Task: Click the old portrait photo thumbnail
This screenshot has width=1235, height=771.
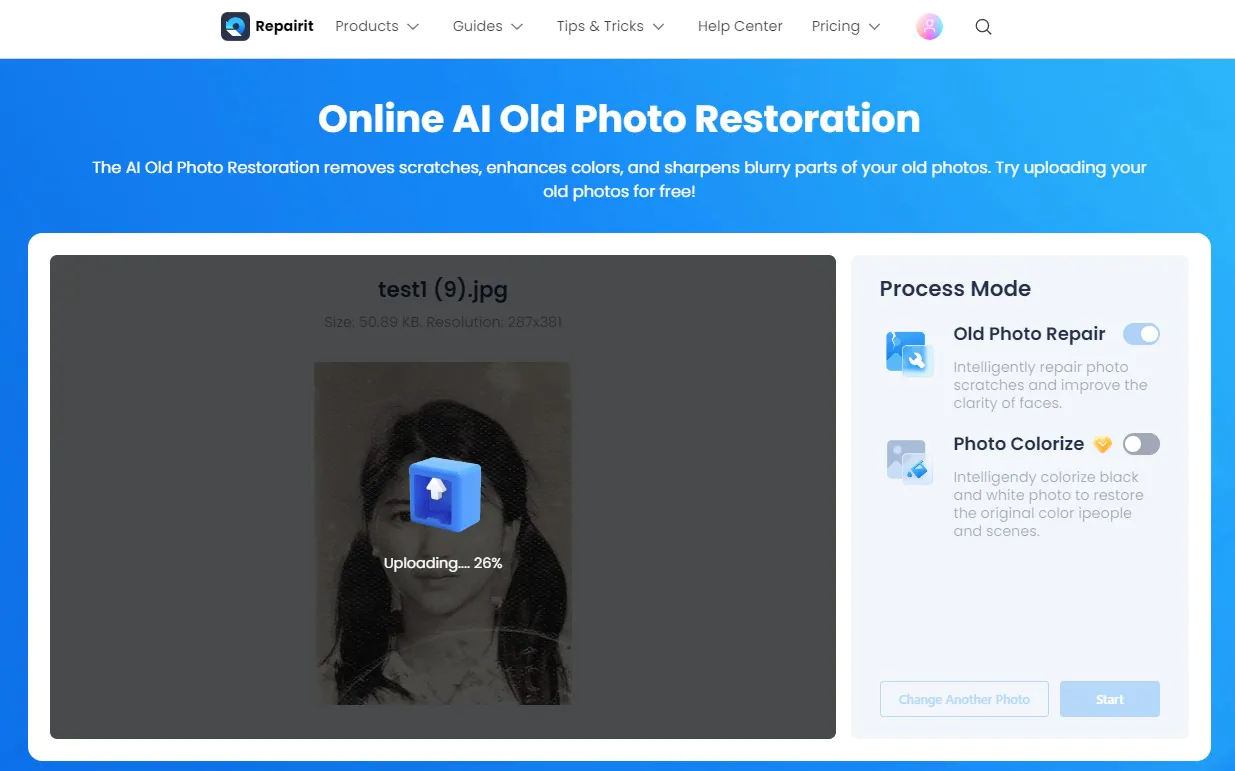Action: tap(442, 533)
